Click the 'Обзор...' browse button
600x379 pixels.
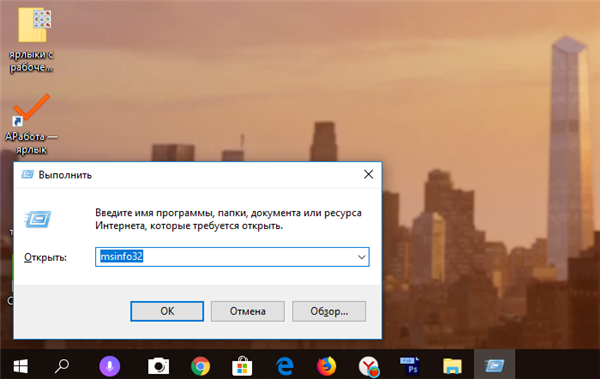329,311
